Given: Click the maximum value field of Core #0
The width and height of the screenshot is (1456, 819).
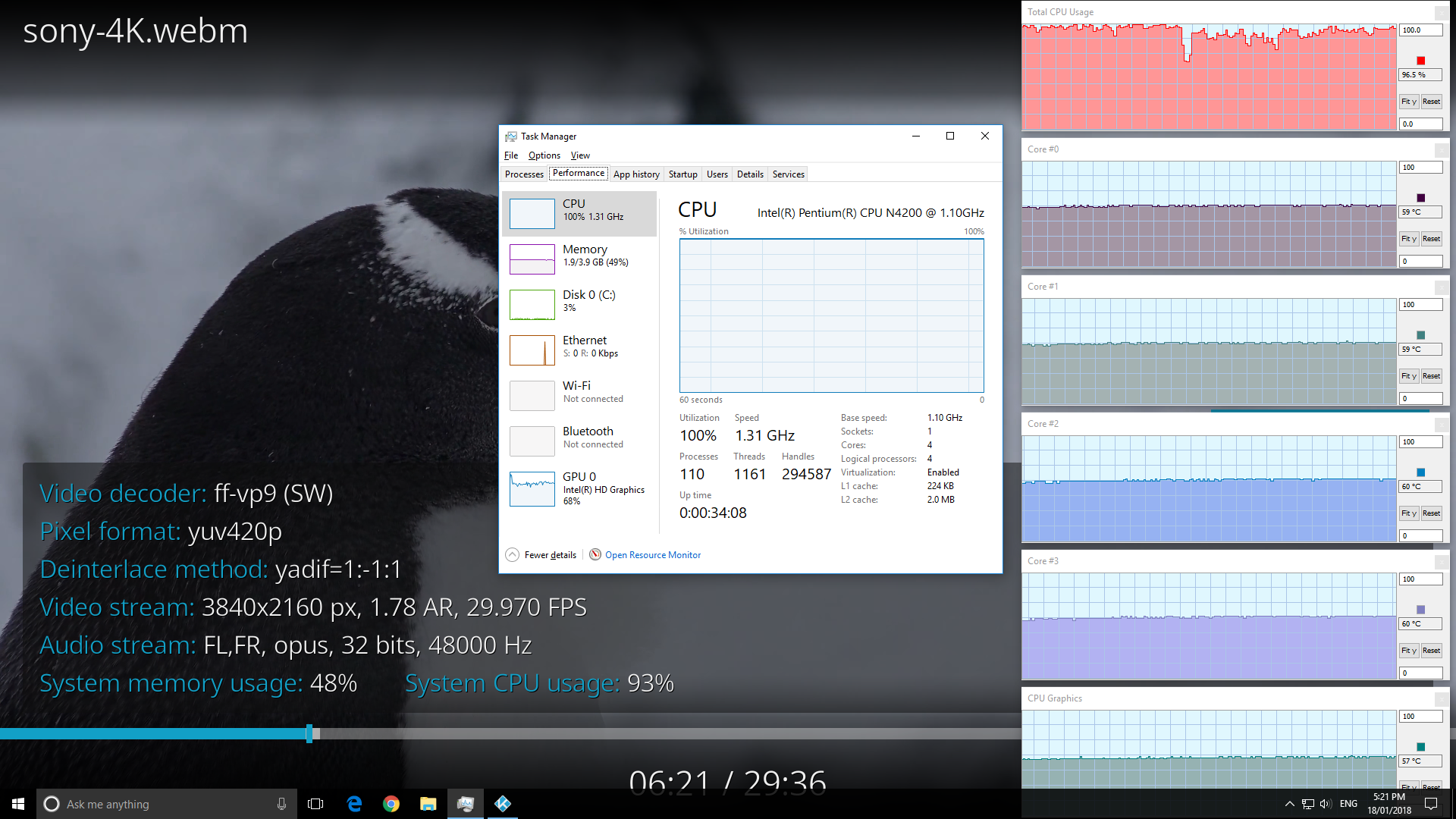Looking at the screenshot, I should [x=1420, y=168].
